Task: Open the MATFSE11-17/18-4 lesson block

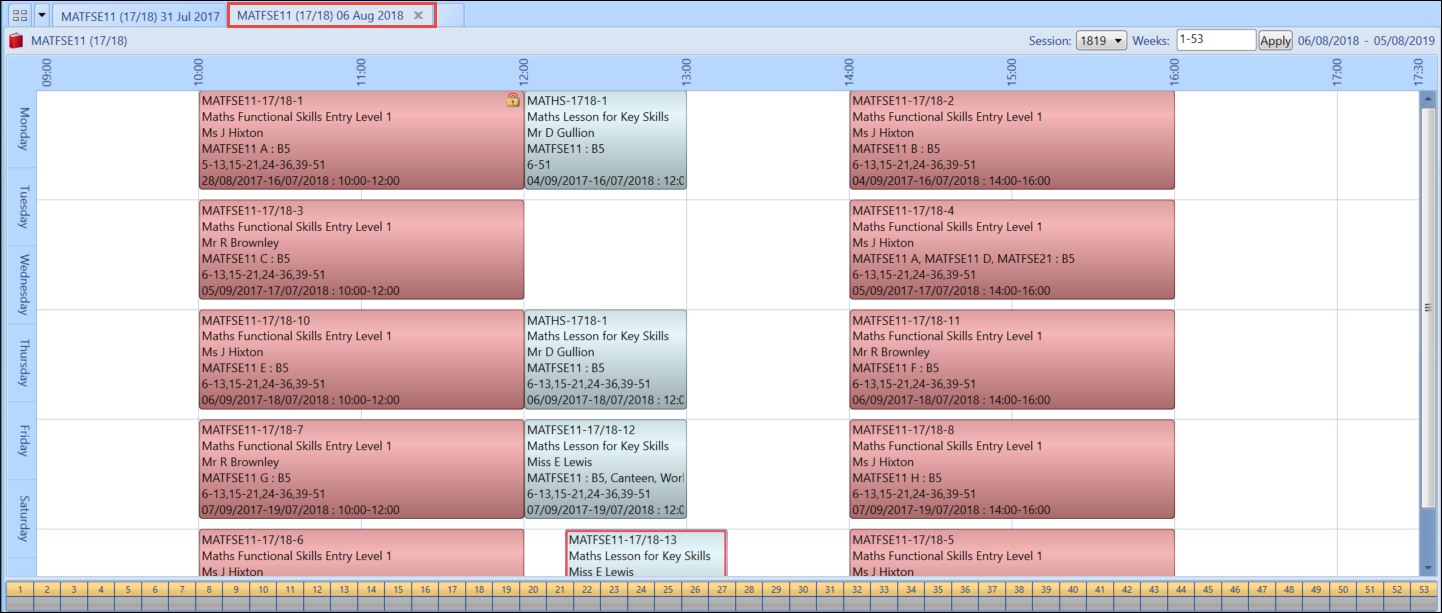Action: click(x=1012, y=250)
